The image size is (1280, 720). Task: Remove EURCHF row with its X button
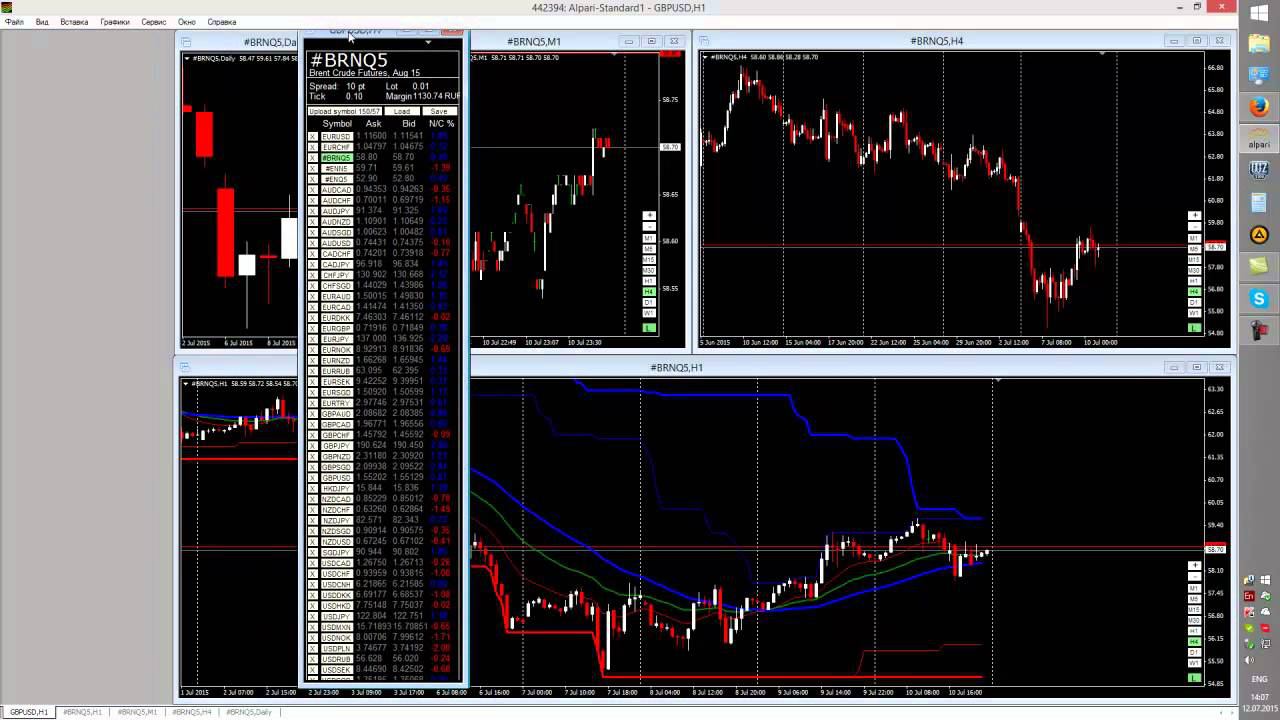pos(312,147)
